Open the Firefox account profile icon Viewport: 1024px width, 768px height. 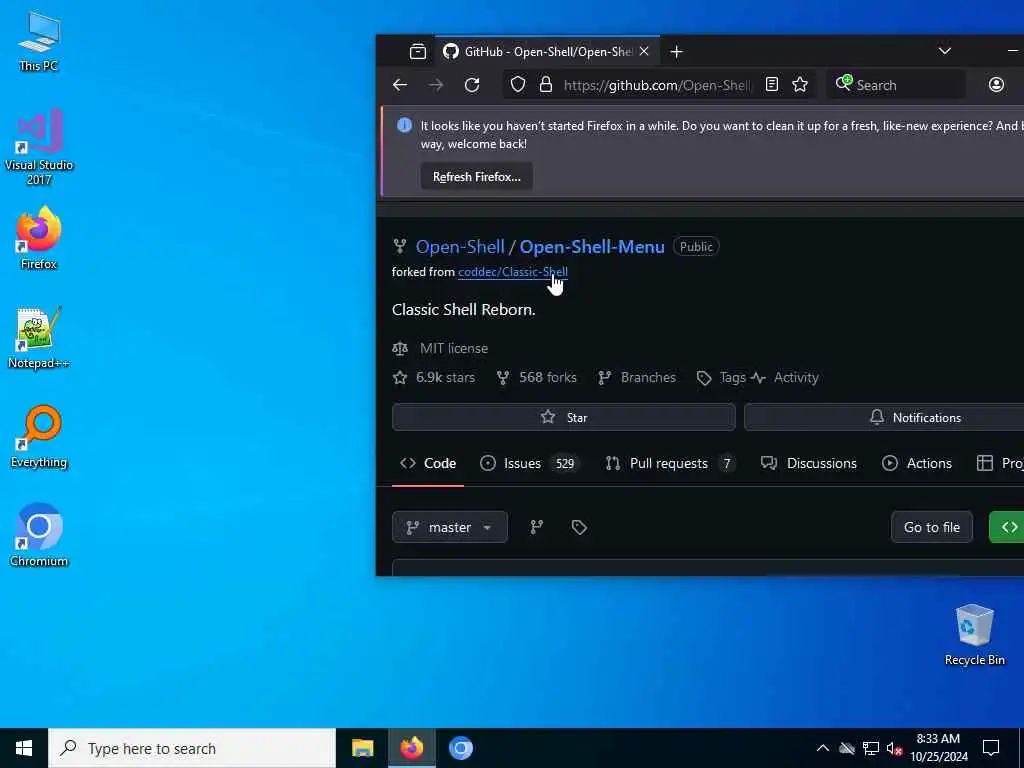coord(996,85)
